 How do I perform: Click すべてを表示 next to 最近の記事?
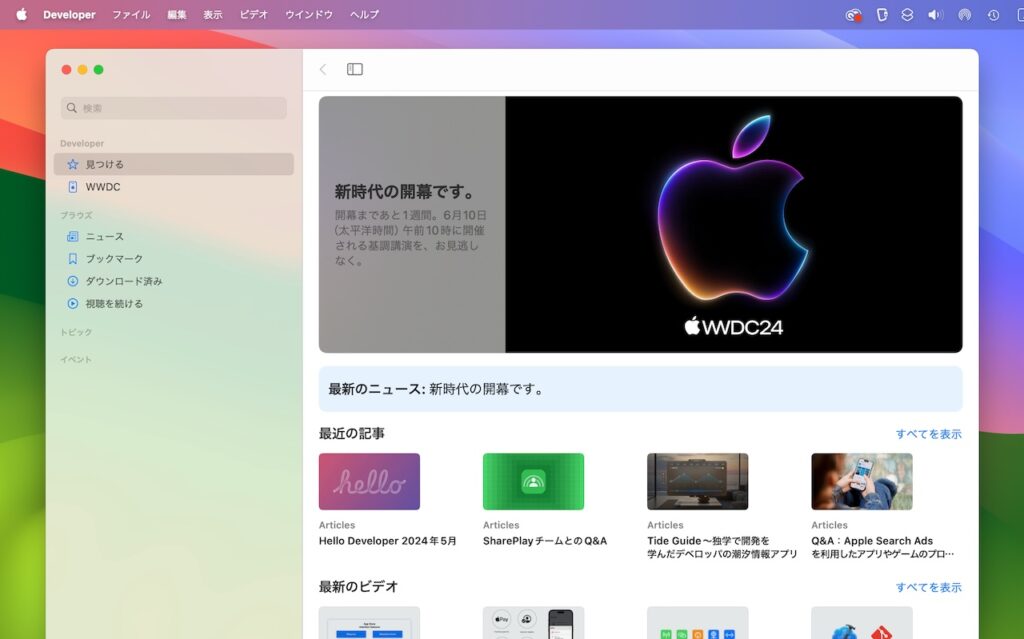tap(928, 433)
